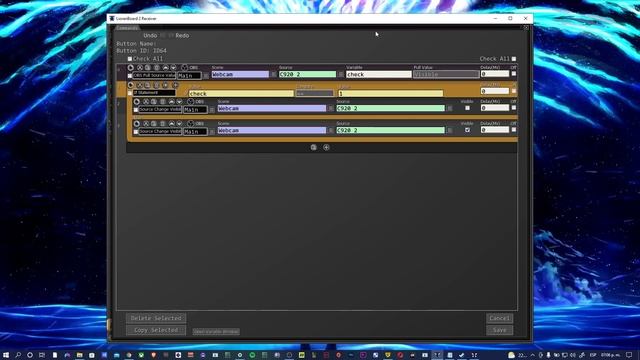
Task: Open the variable window
Action: [216, 331]
